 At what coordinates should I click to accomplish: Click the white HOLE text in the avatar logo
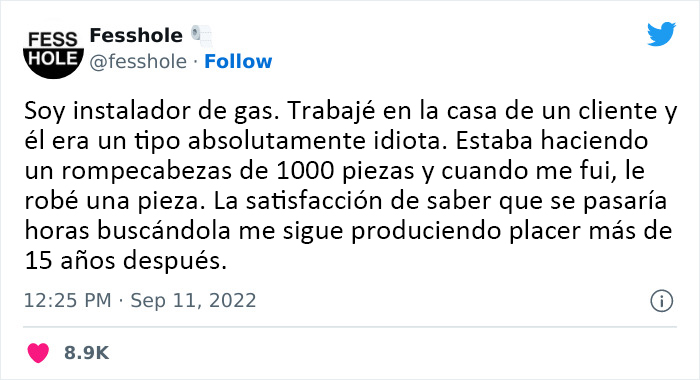53,58
